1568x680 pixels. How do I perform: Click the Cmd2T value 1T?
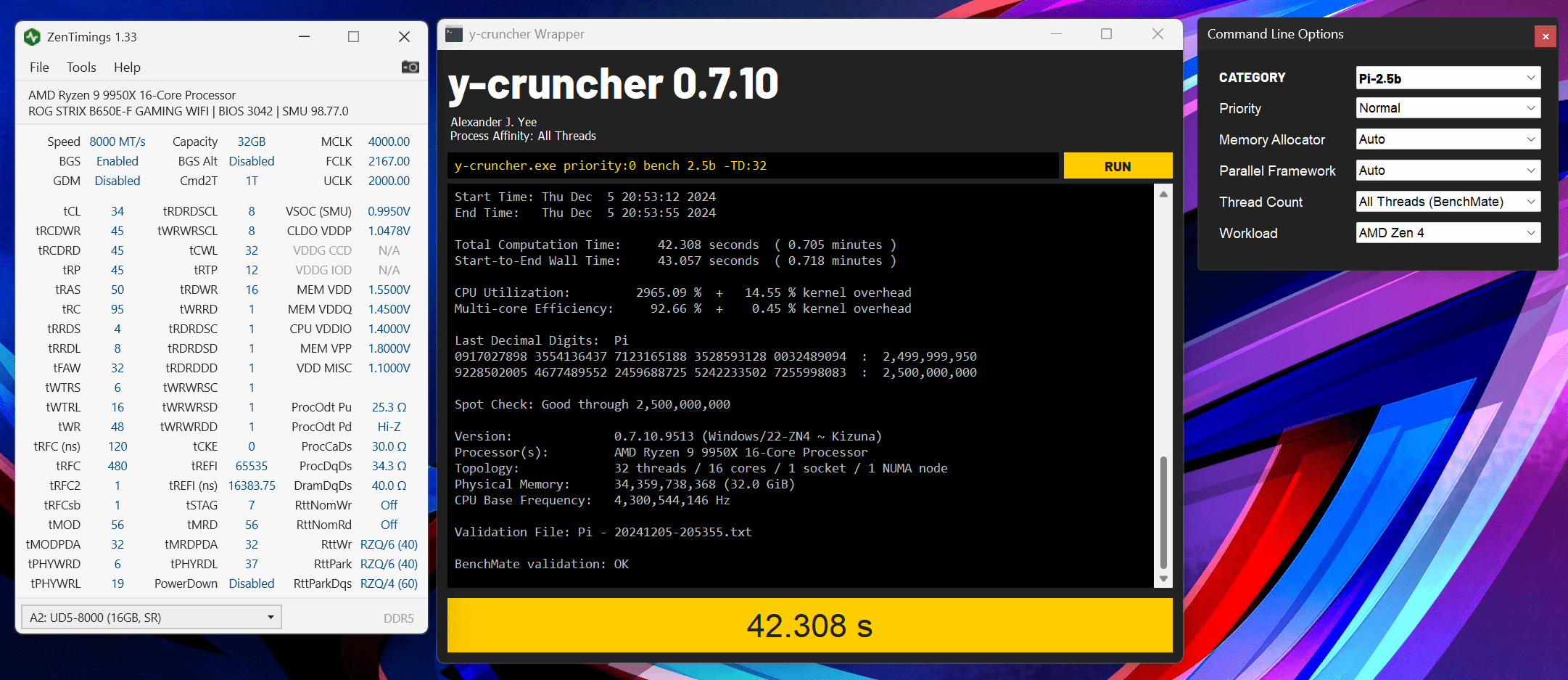[252, 181]
